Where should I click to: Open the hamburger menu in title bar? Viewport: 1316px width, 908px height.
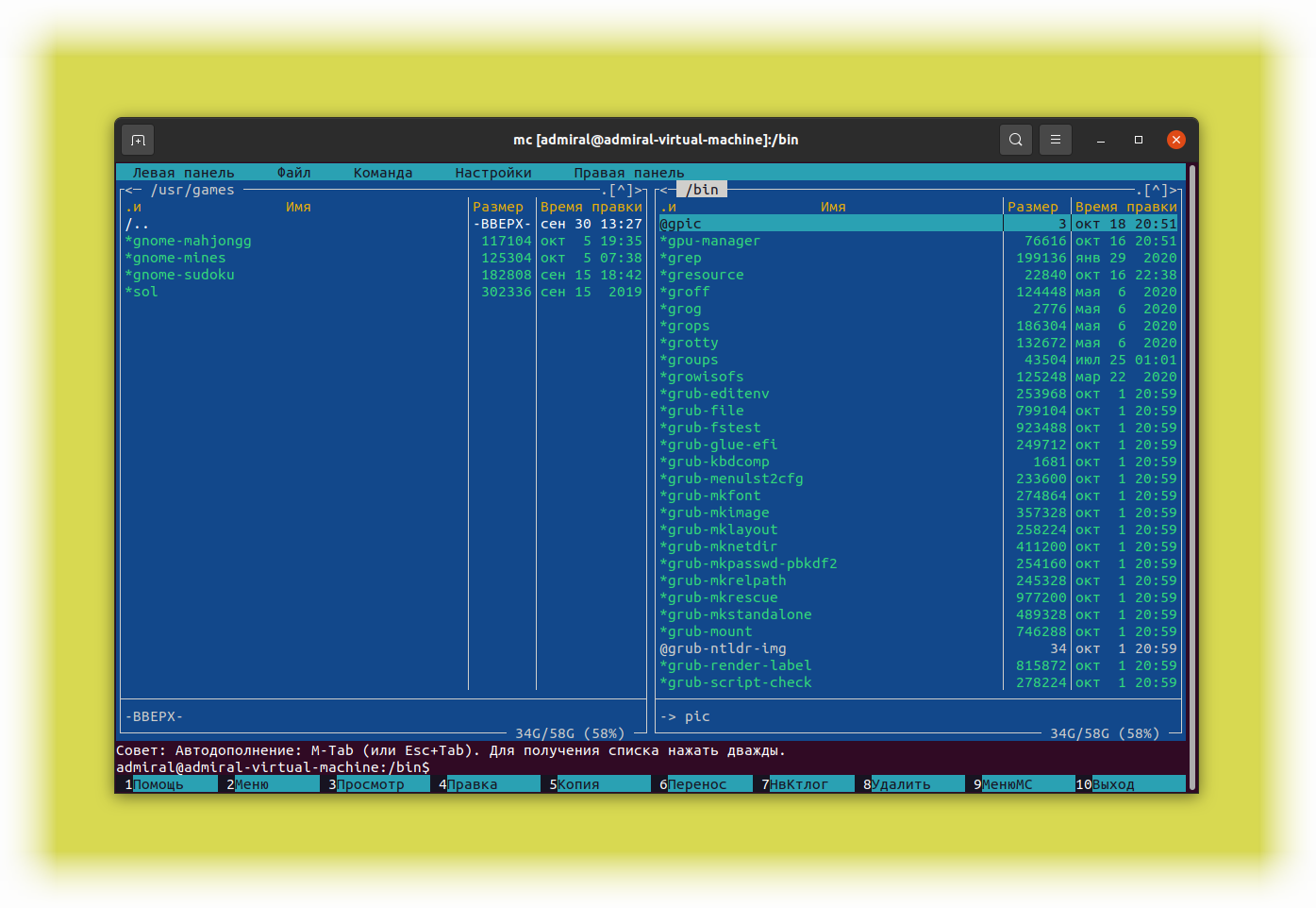(1056, 140)
